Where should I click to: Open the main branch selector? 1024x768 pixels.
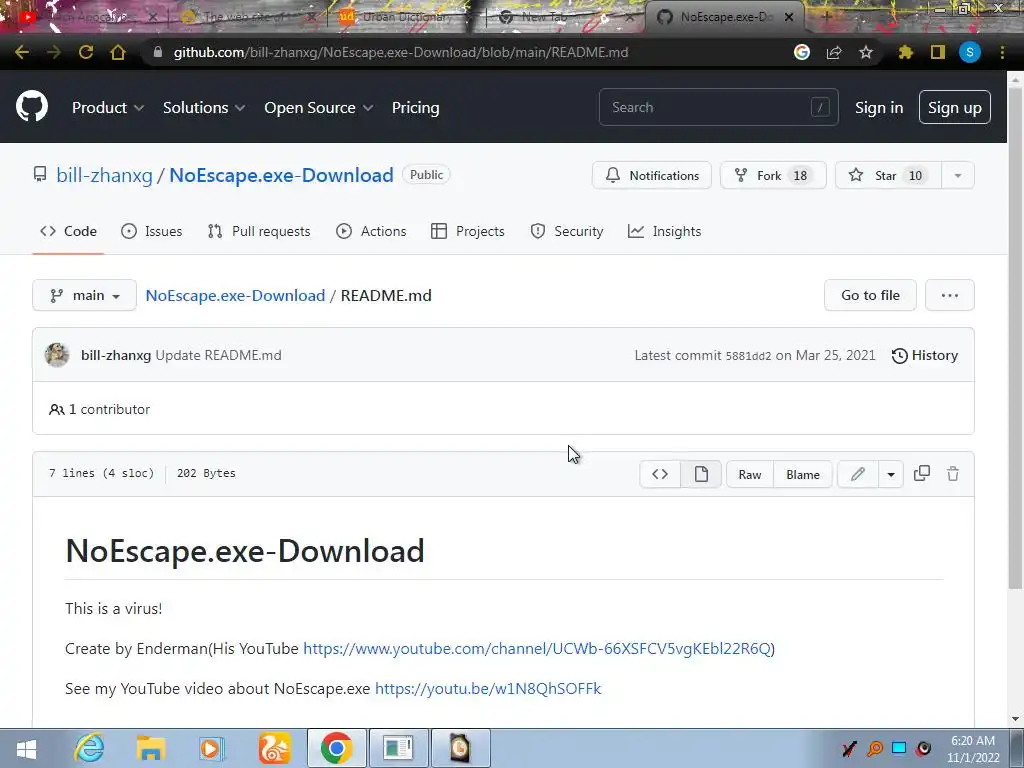pyautogui.click(x=84, y=295)
